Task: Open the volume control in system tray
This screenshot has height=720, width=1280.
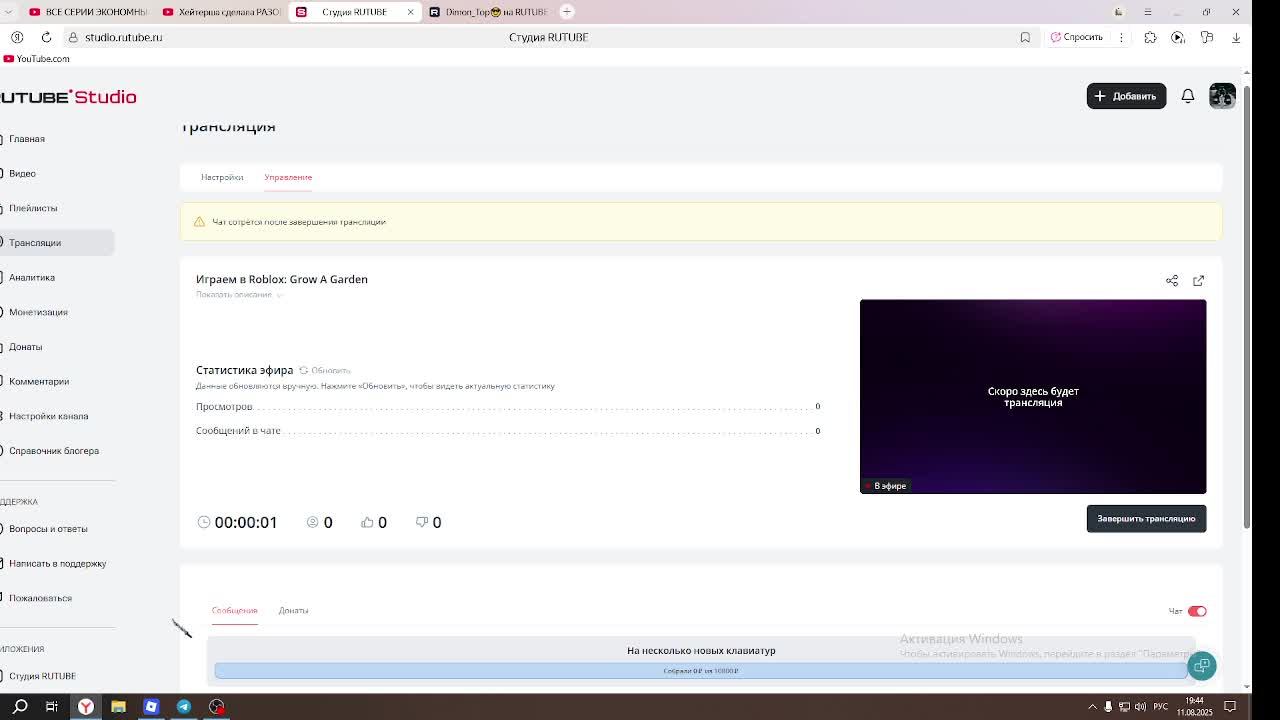Action: click(x=1140, y=707)
